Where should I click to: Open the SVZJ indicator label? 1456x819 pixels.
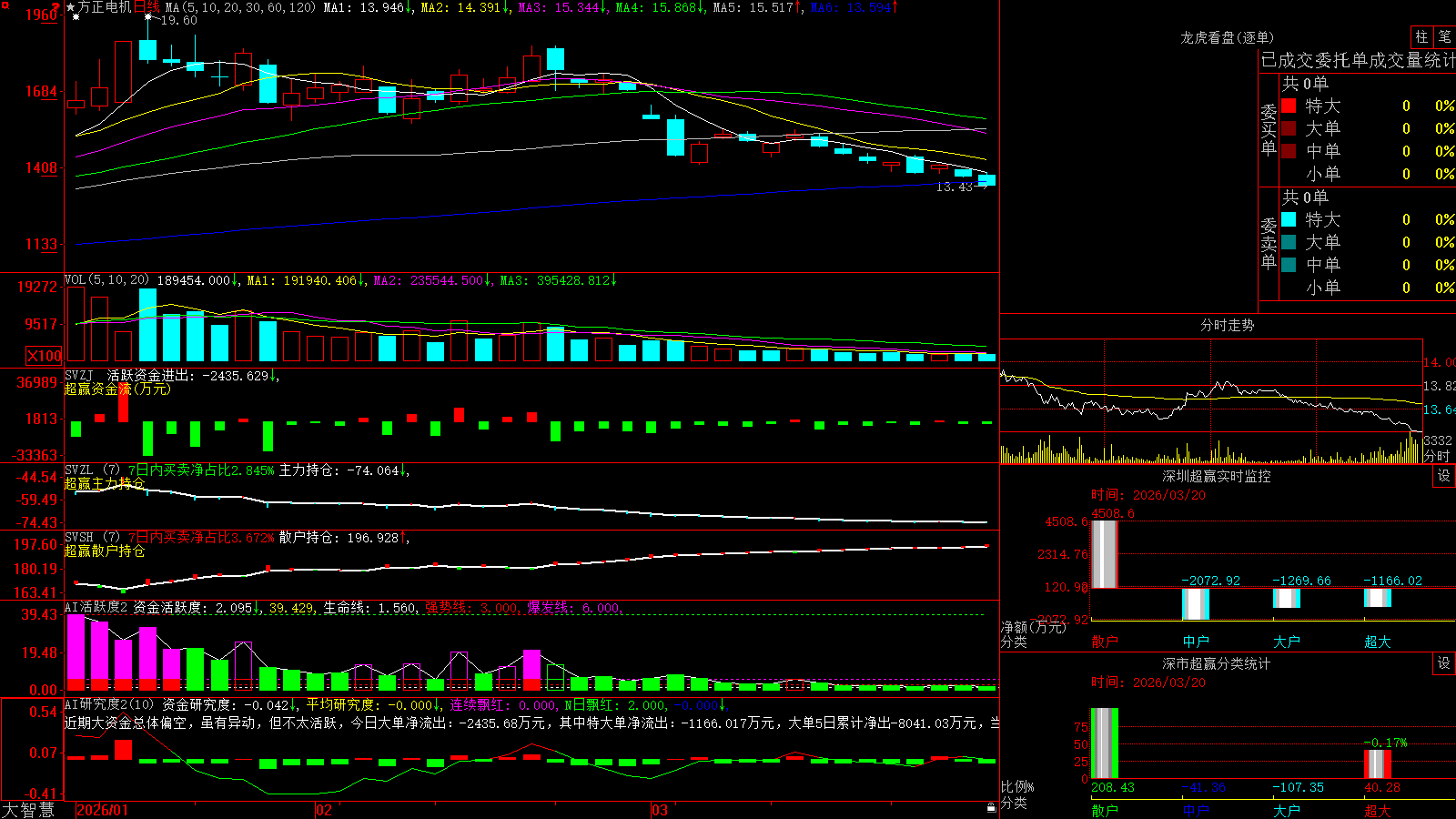(79, 375)
